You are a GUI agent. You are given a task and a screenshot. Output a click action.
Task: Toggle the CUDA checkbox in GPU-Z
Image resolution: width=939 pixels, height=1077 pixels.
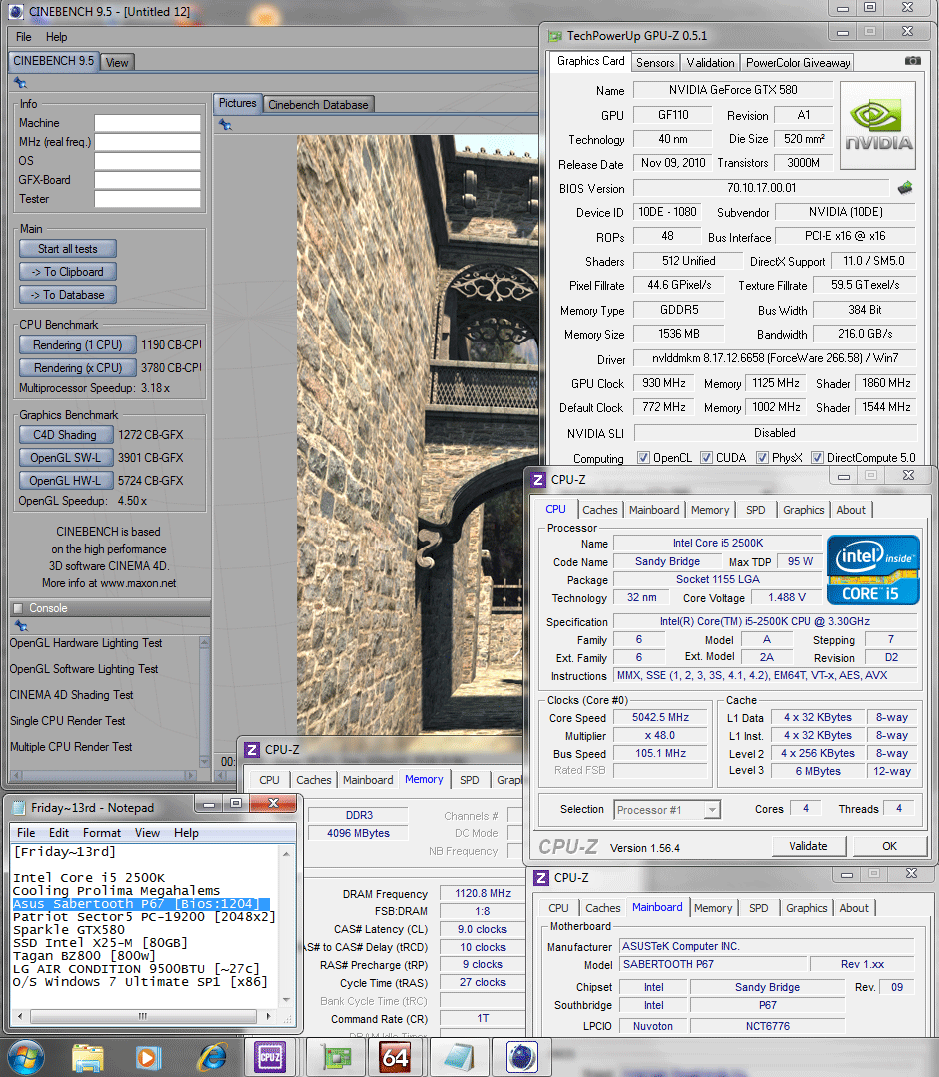706,457
